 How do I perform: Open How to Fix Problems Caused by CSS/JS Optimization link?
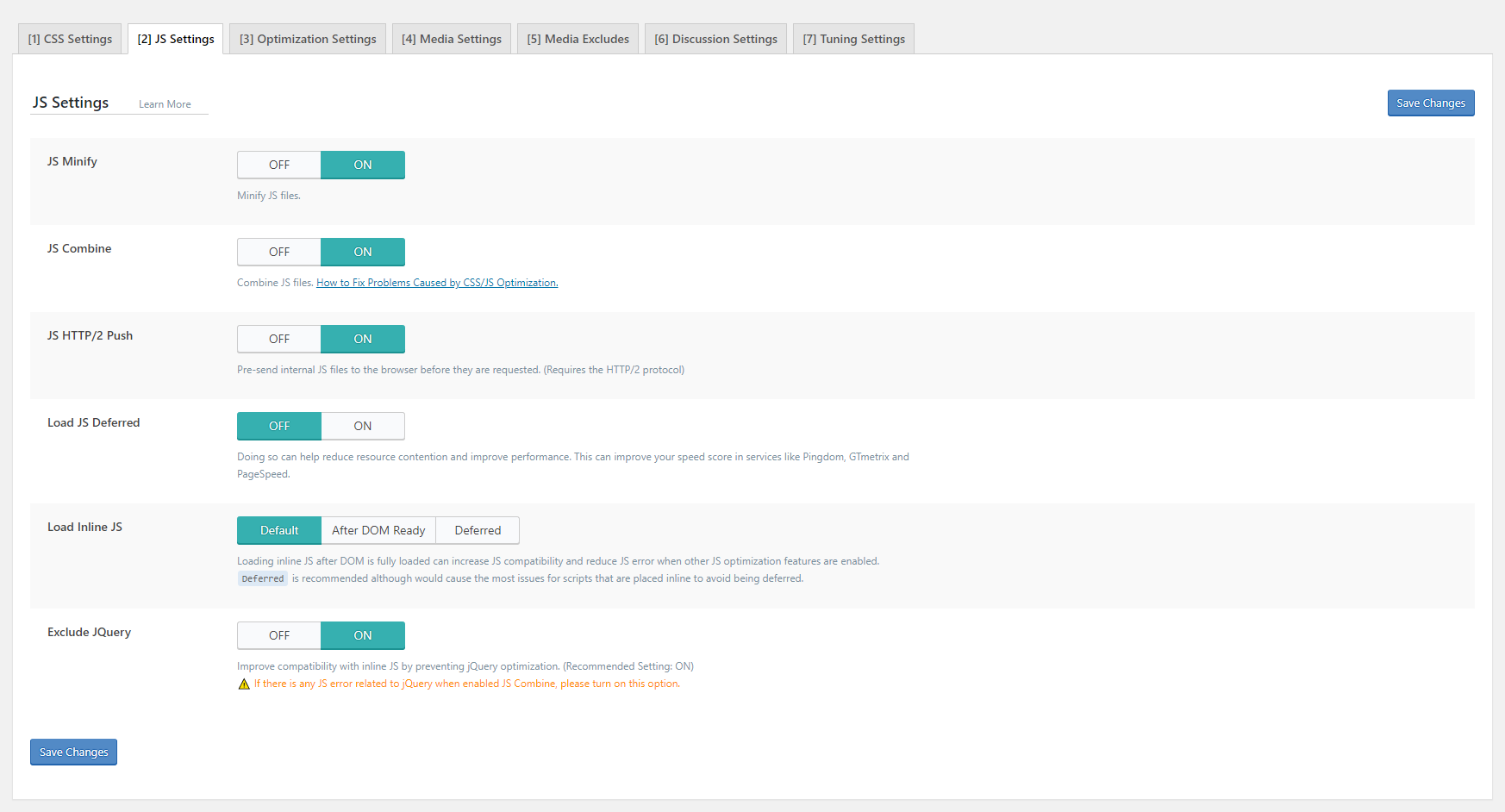pyautogui.click(x=437, y=283)
